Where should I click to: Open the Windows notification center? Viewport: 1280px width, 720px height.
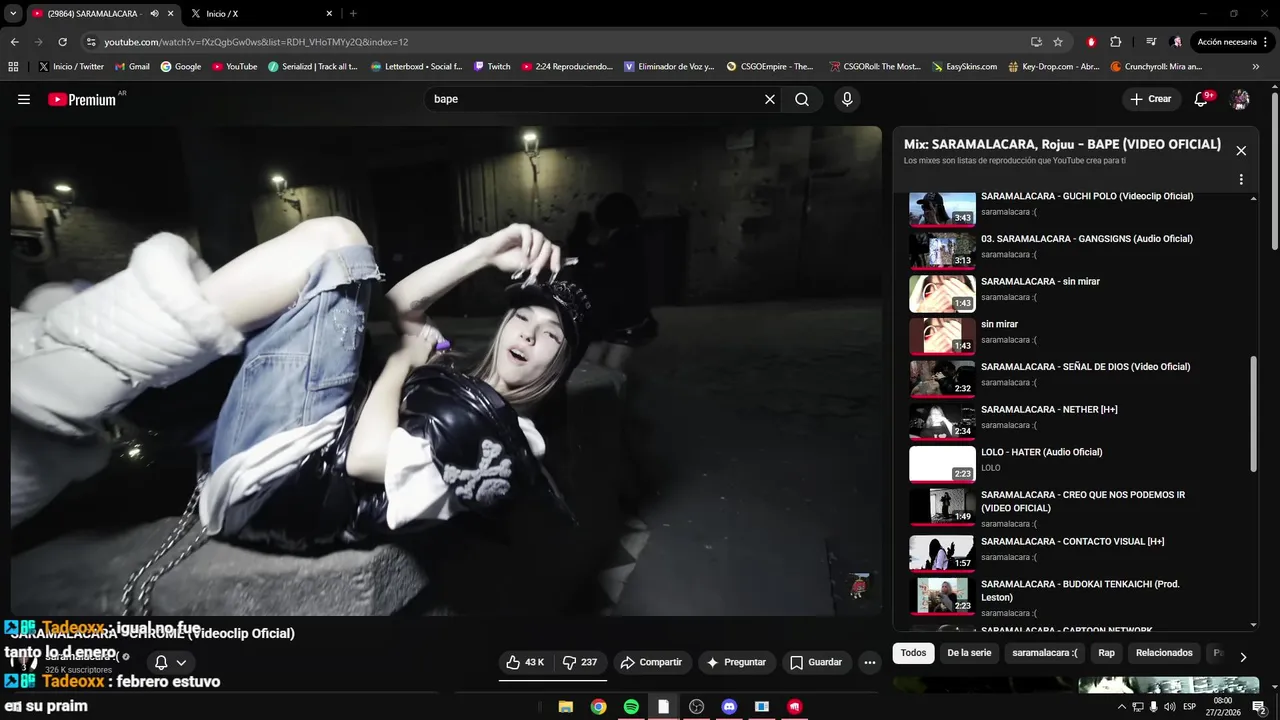coord(1260,707)
